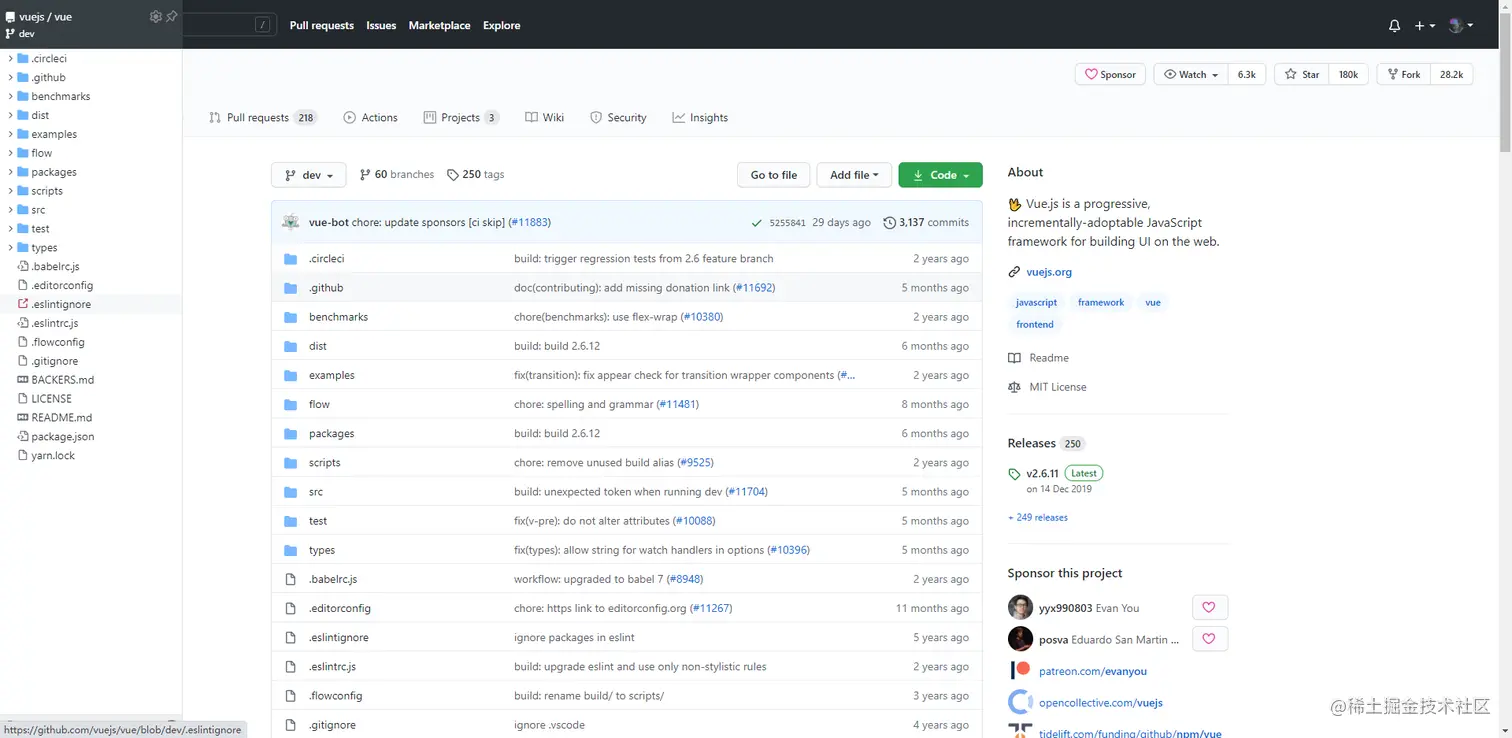Select the framework topic tag

click(x=1101, y=302)
